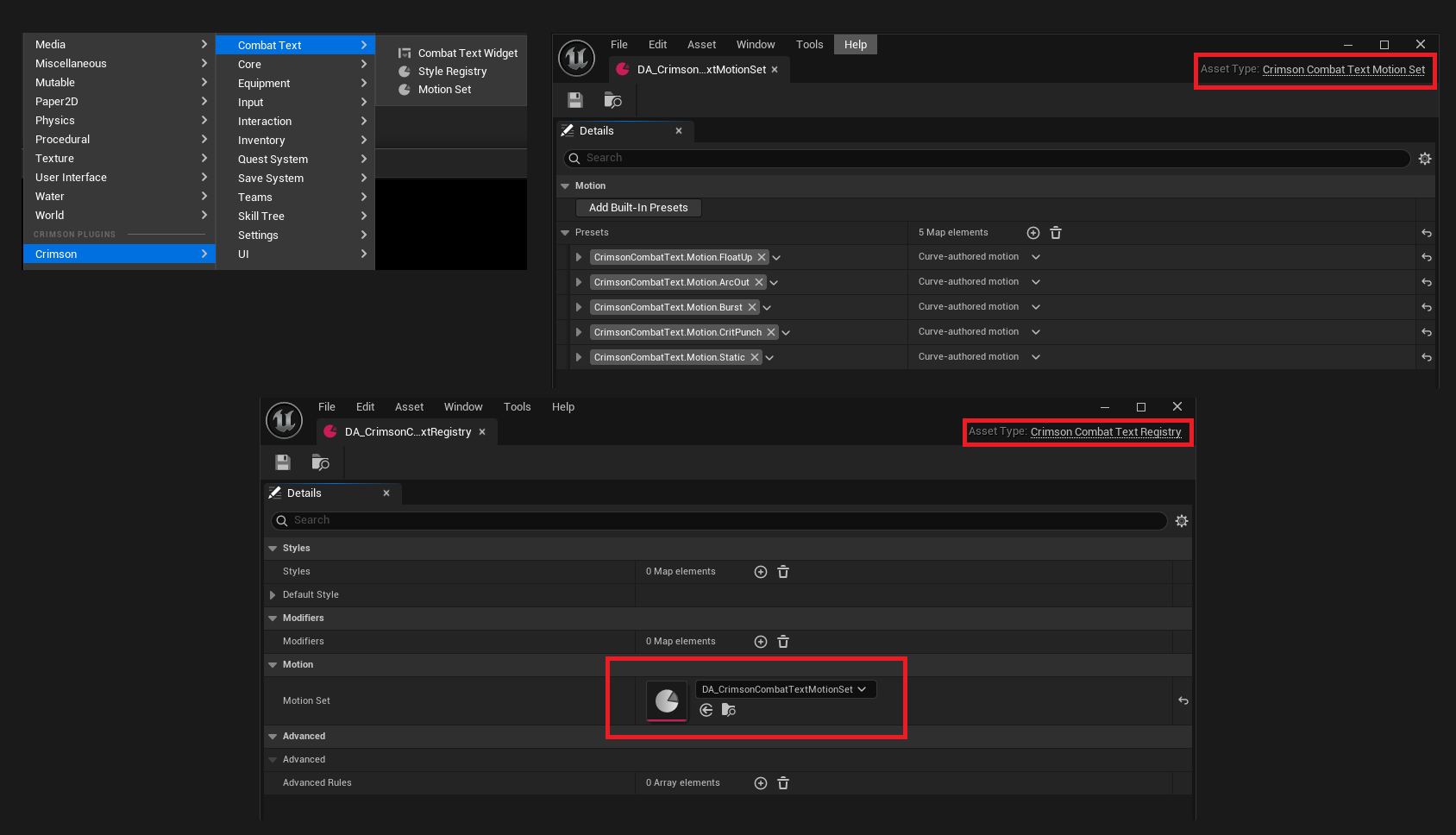Click Details search field in Registry window
This screenshot has width=1456, height=835.
click(x=719, y=521)
